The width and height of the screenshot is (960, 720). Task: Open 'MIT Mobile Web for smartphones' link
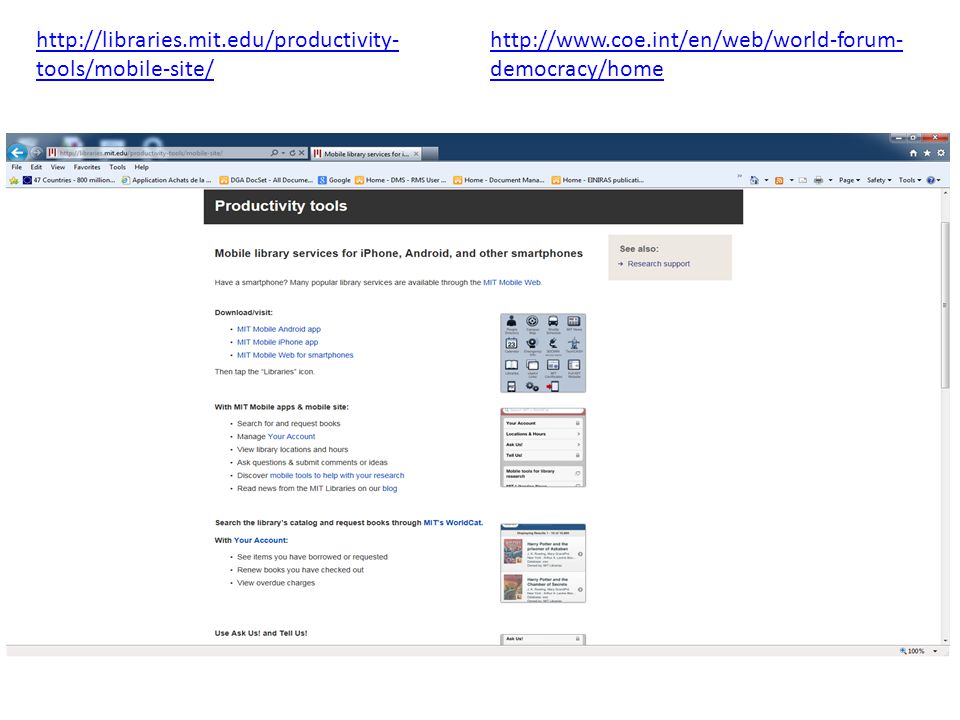pos(295,354)
